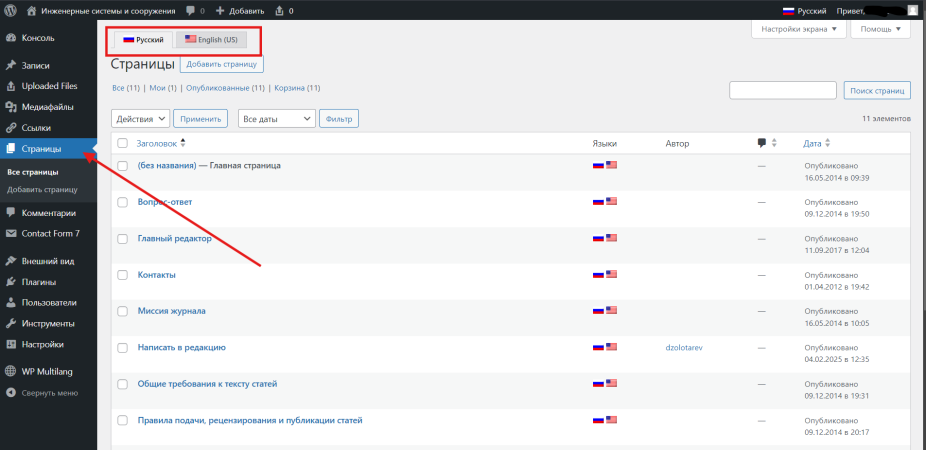Click the Фильтр button
The width and height of the screenshot is (926, 450).
click(x=339, y=118)
